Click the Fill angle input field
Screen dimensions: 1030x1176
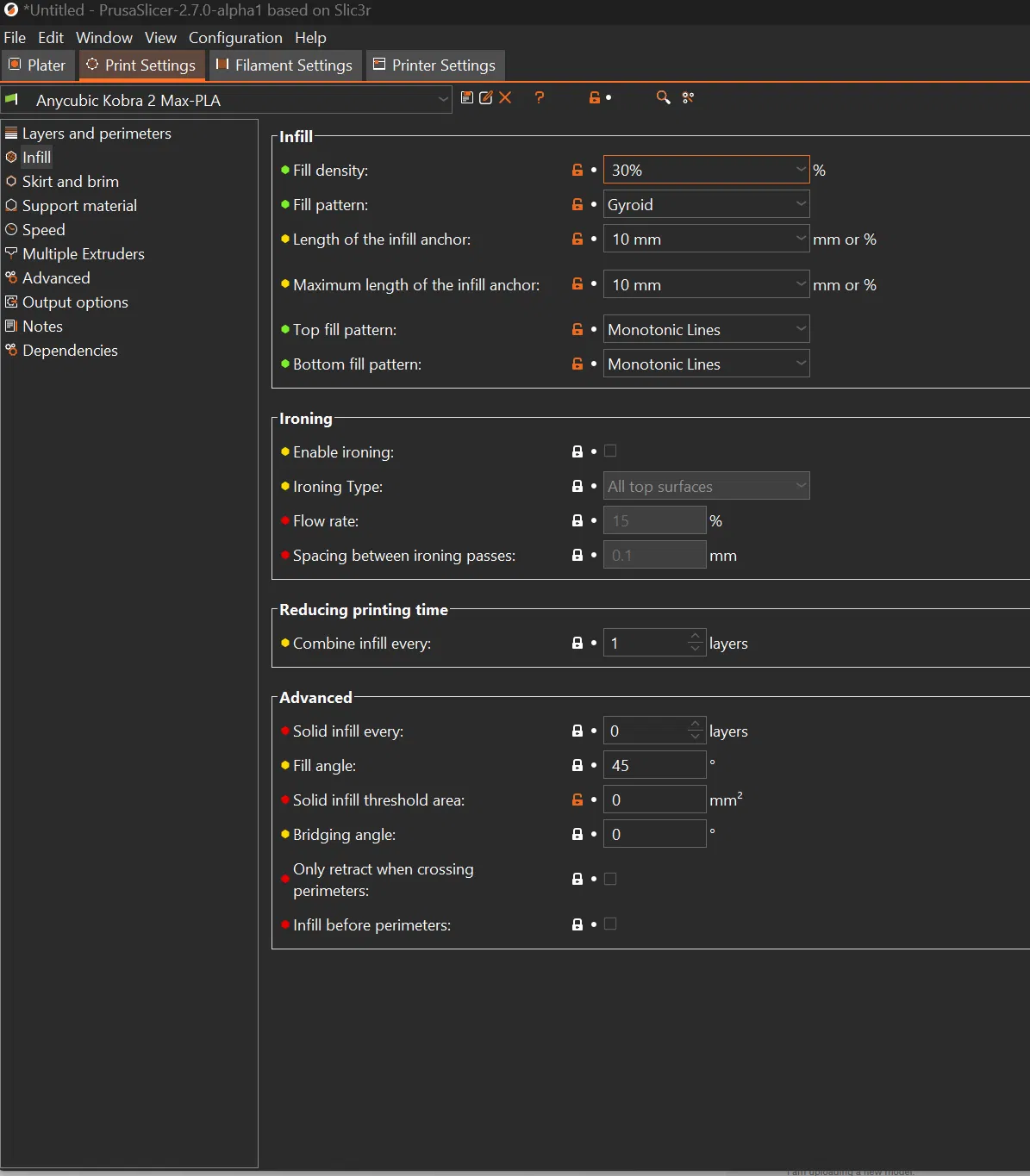(655, 765)
